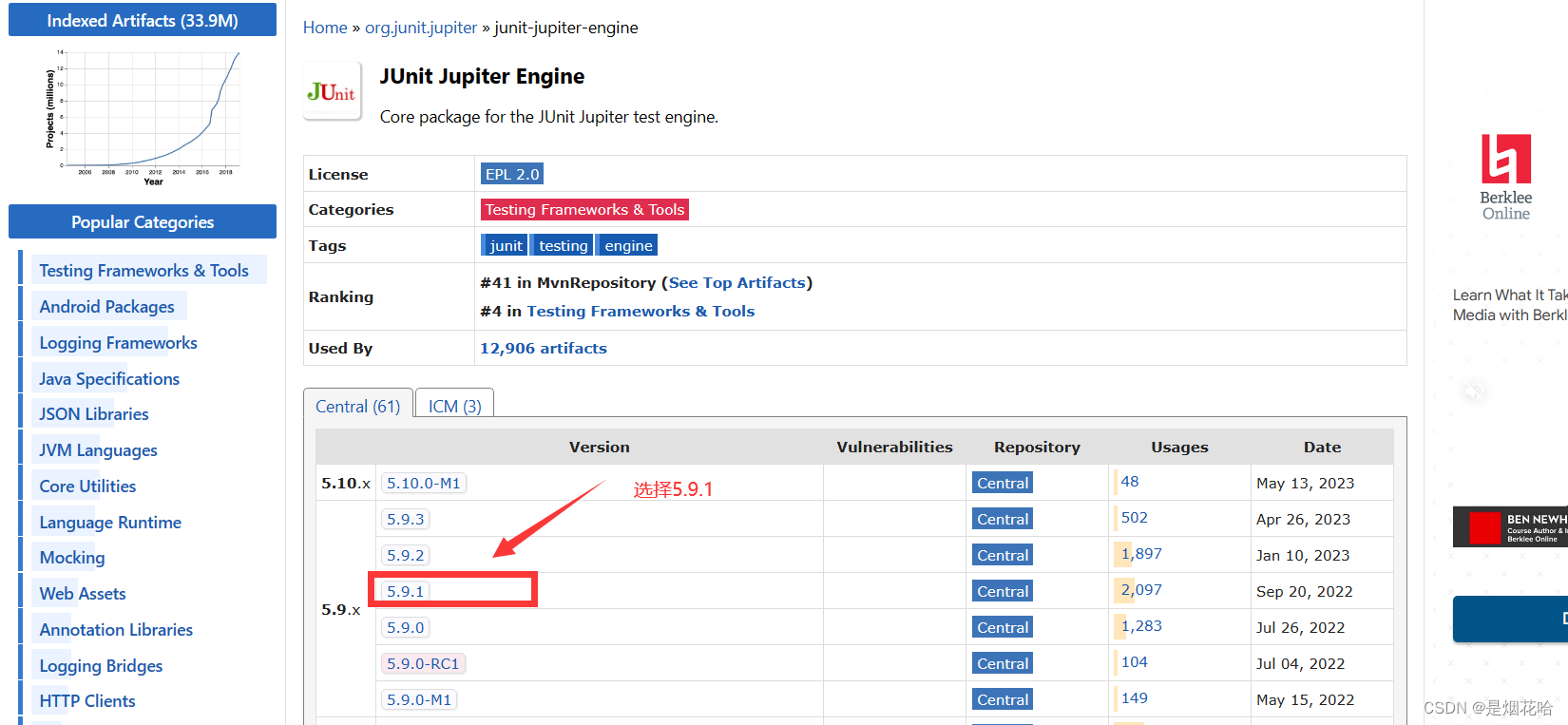Click the EPL 2.0 license badge

coord(512,174)
